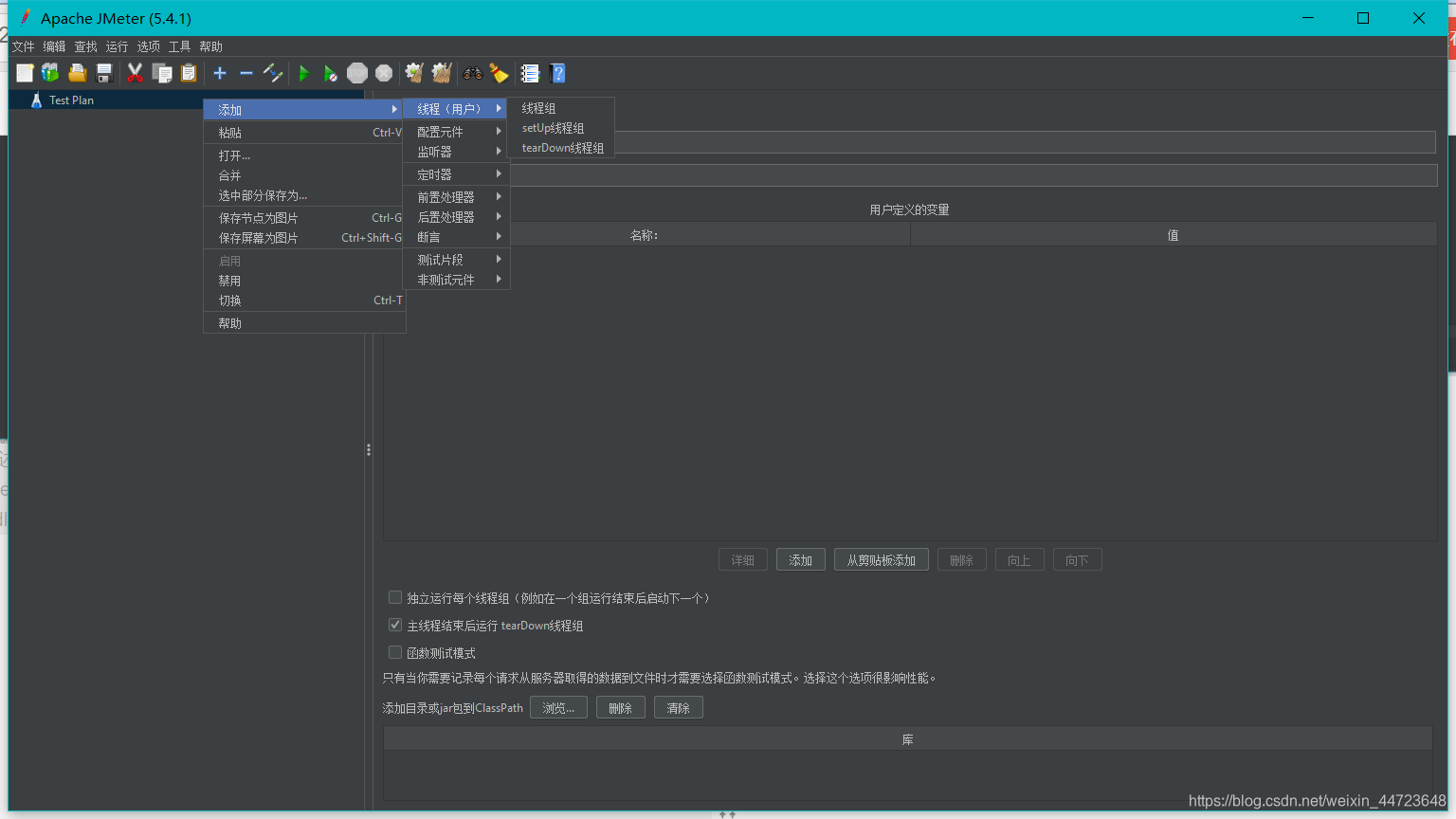Click the Paste clipboard icon
The width and height of the screenshot is (1456, 819).
tap(189, 73)
